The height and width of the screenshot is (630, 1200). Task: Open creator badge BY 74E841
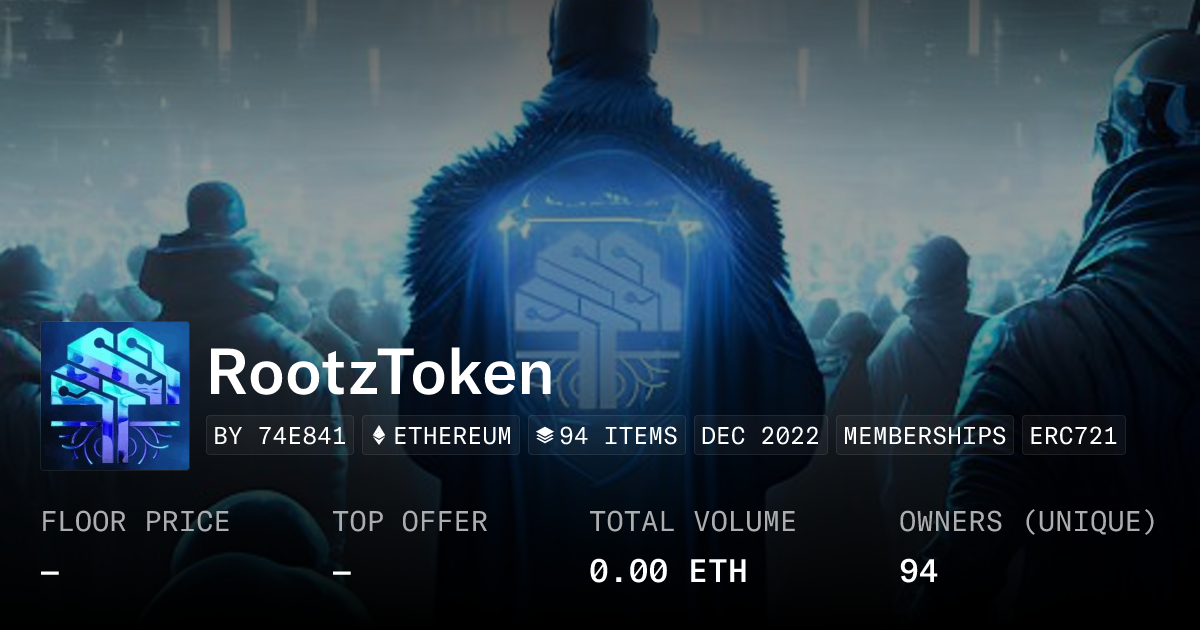[x=280, y=436]
